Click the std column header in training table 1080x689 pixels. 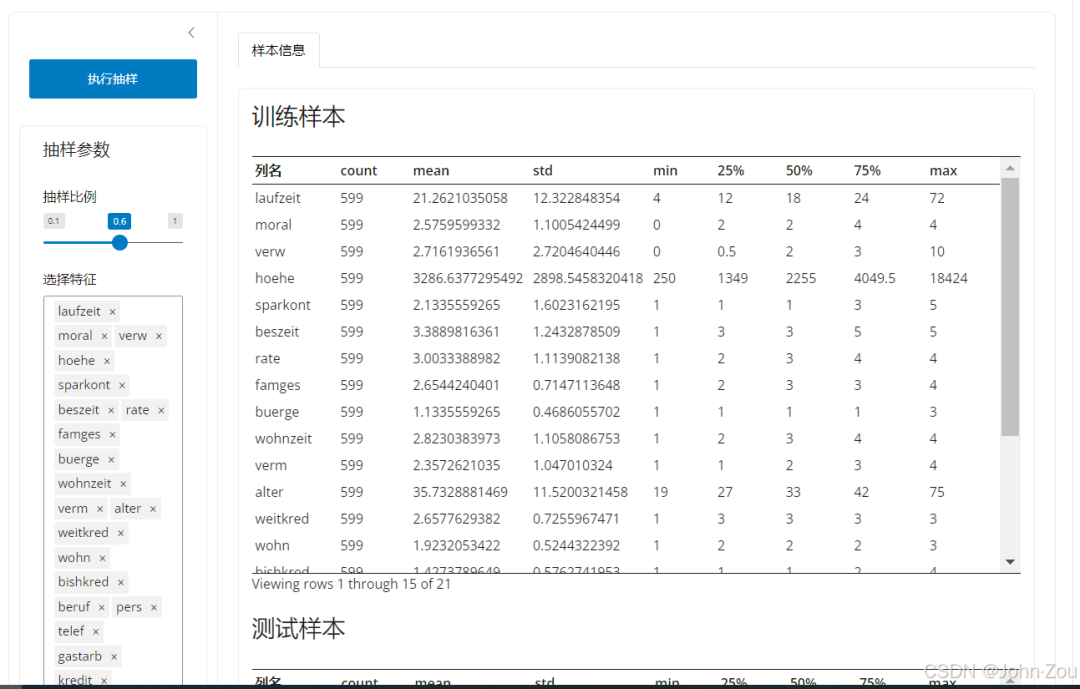coord(543,171)
